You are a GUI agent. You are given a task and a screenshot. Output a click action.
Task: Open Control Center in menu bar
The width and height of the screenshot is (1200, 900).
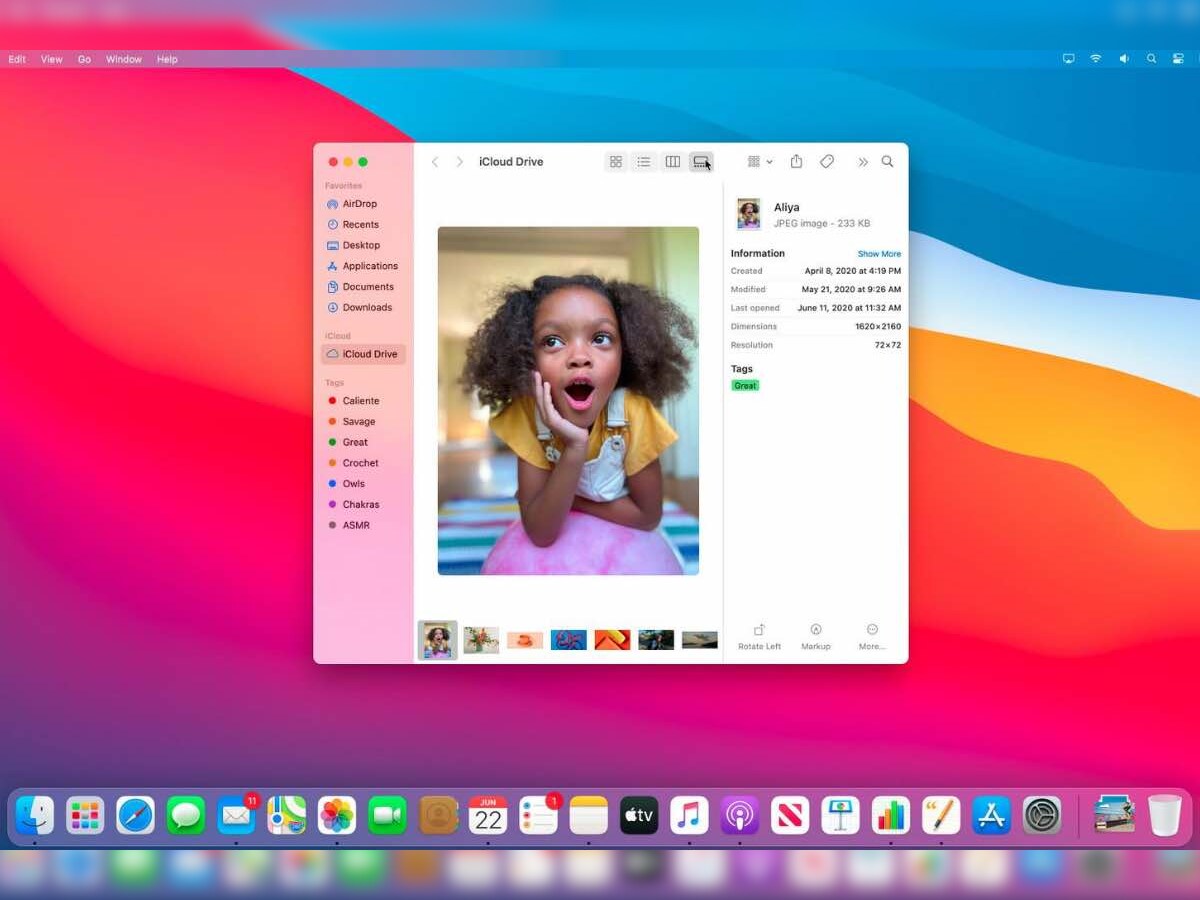1179,59
